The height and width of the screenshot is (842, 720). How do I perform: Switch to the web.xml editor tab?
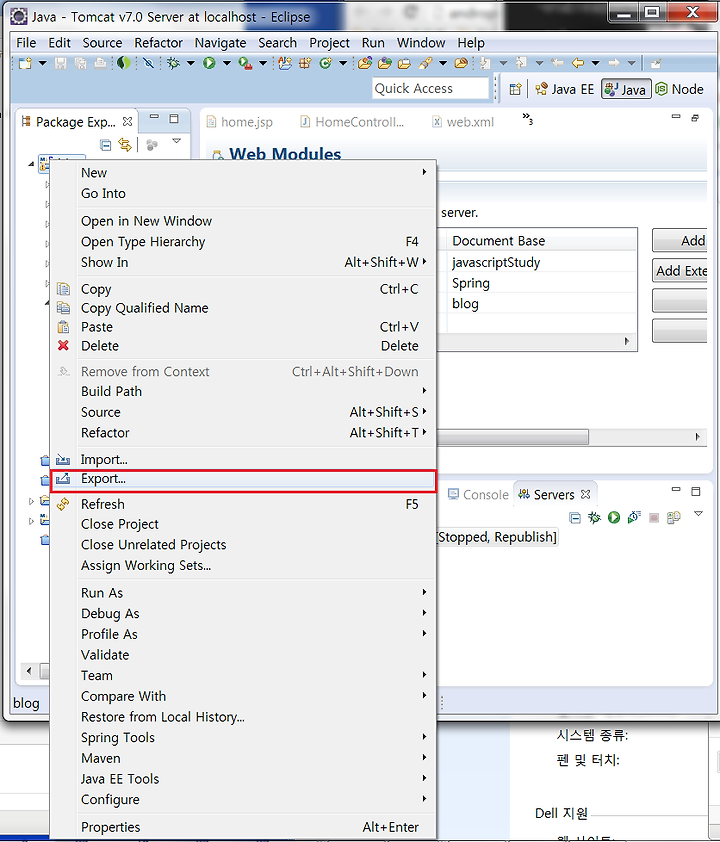[x=464, y=122]
